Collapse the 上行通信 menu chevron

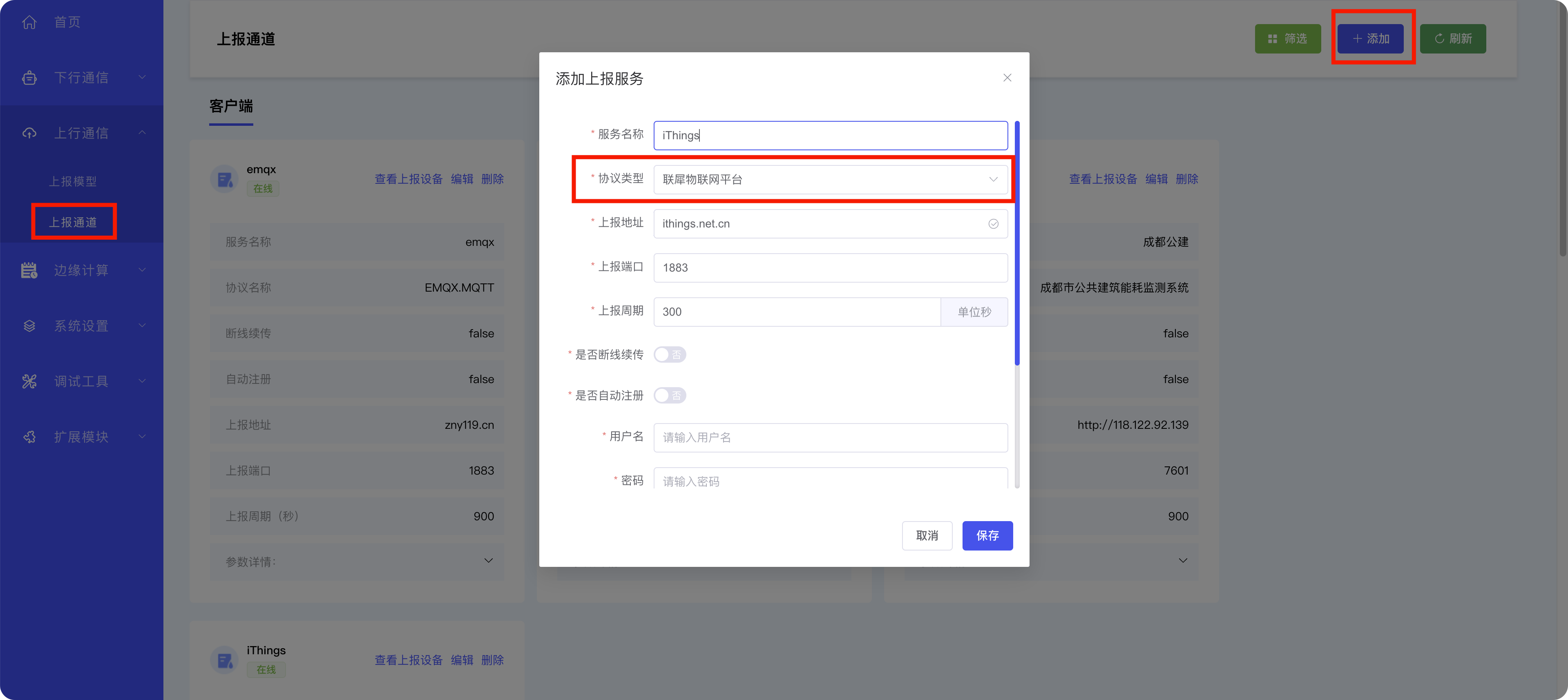142,133
